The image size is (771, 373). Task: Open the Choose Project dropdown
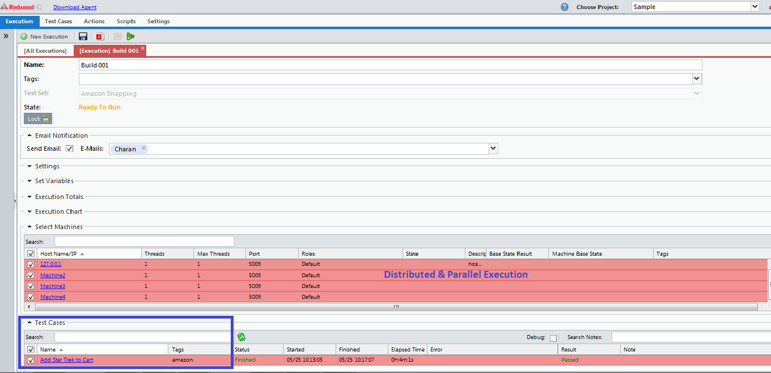click(755, 7)
